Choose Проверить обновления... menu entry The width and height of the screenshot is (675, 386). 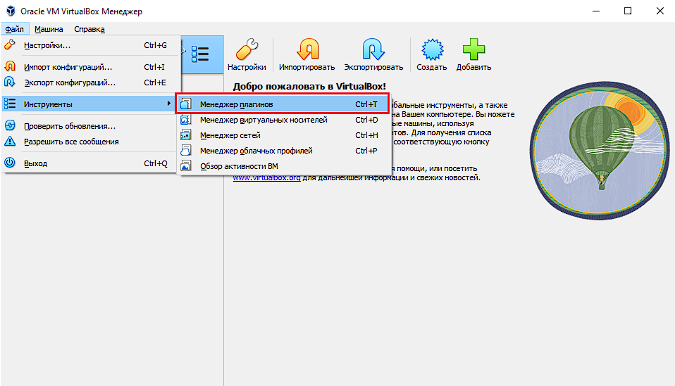point(90,126)
